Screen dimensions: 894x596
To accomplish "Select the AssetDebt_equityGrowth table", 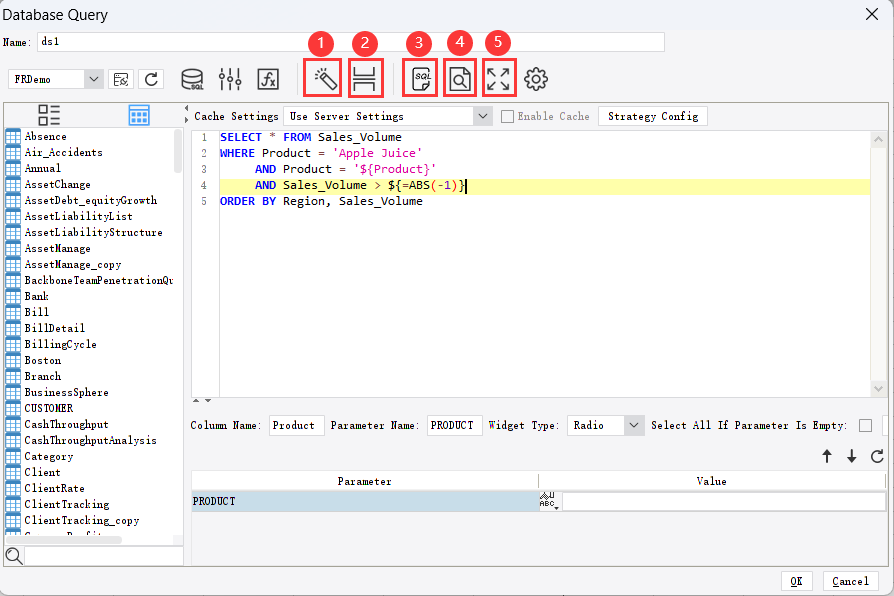I will (90, 200).
